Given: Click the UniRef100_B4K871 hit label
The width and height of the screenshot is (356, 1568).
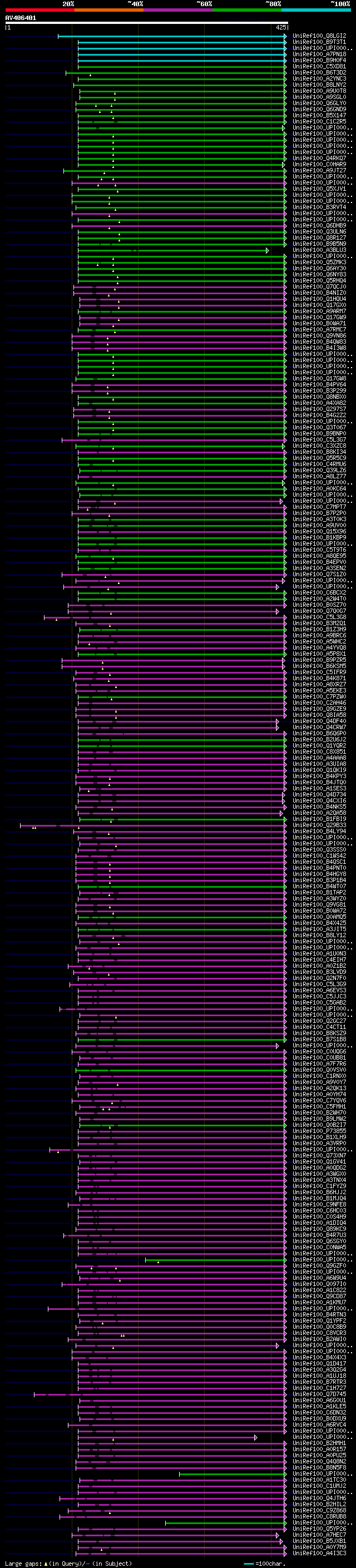Looking at the screenshot, I should pyautogui.click(x=319, y=678).
